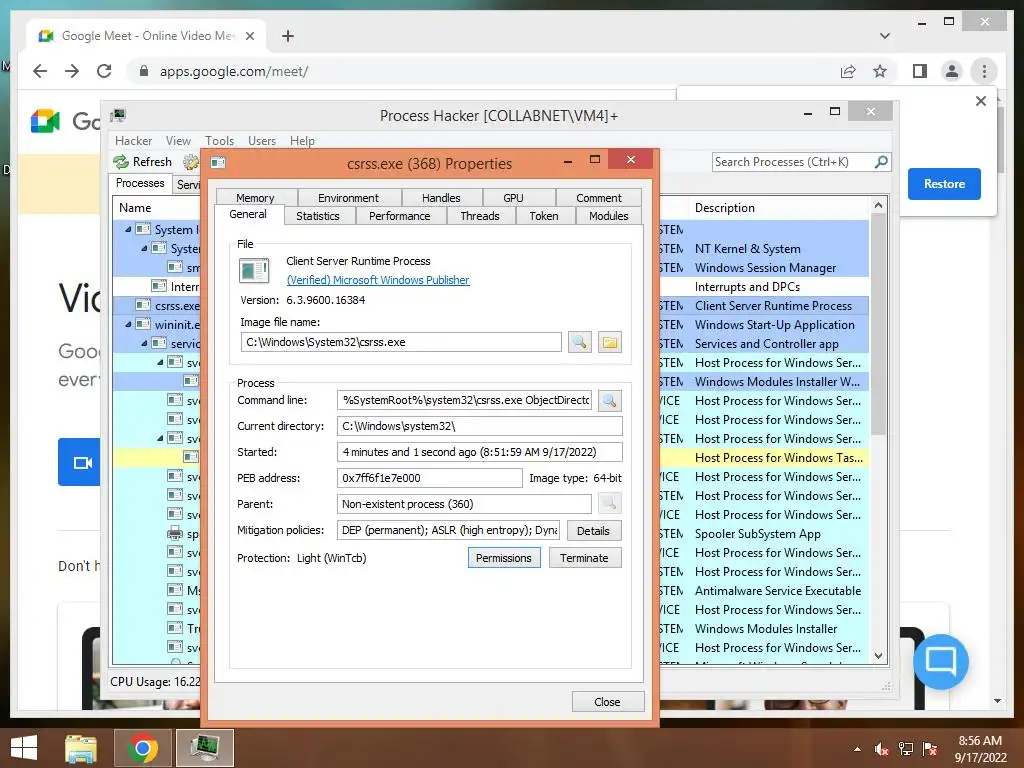Click the muted volume icon in the system tray

(882, 749)
